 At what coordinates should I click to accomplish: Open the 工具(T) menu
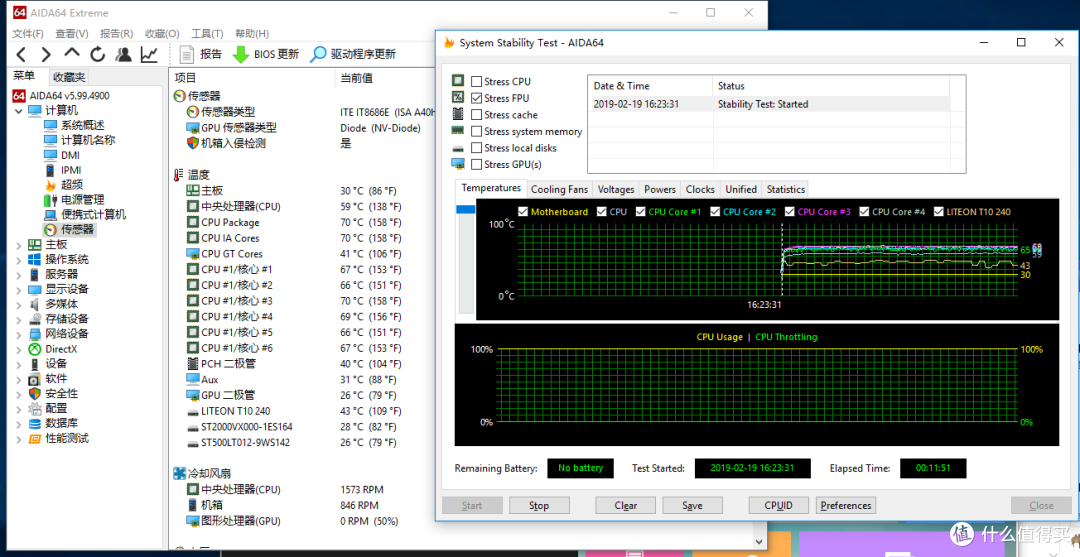pos(207,33)
